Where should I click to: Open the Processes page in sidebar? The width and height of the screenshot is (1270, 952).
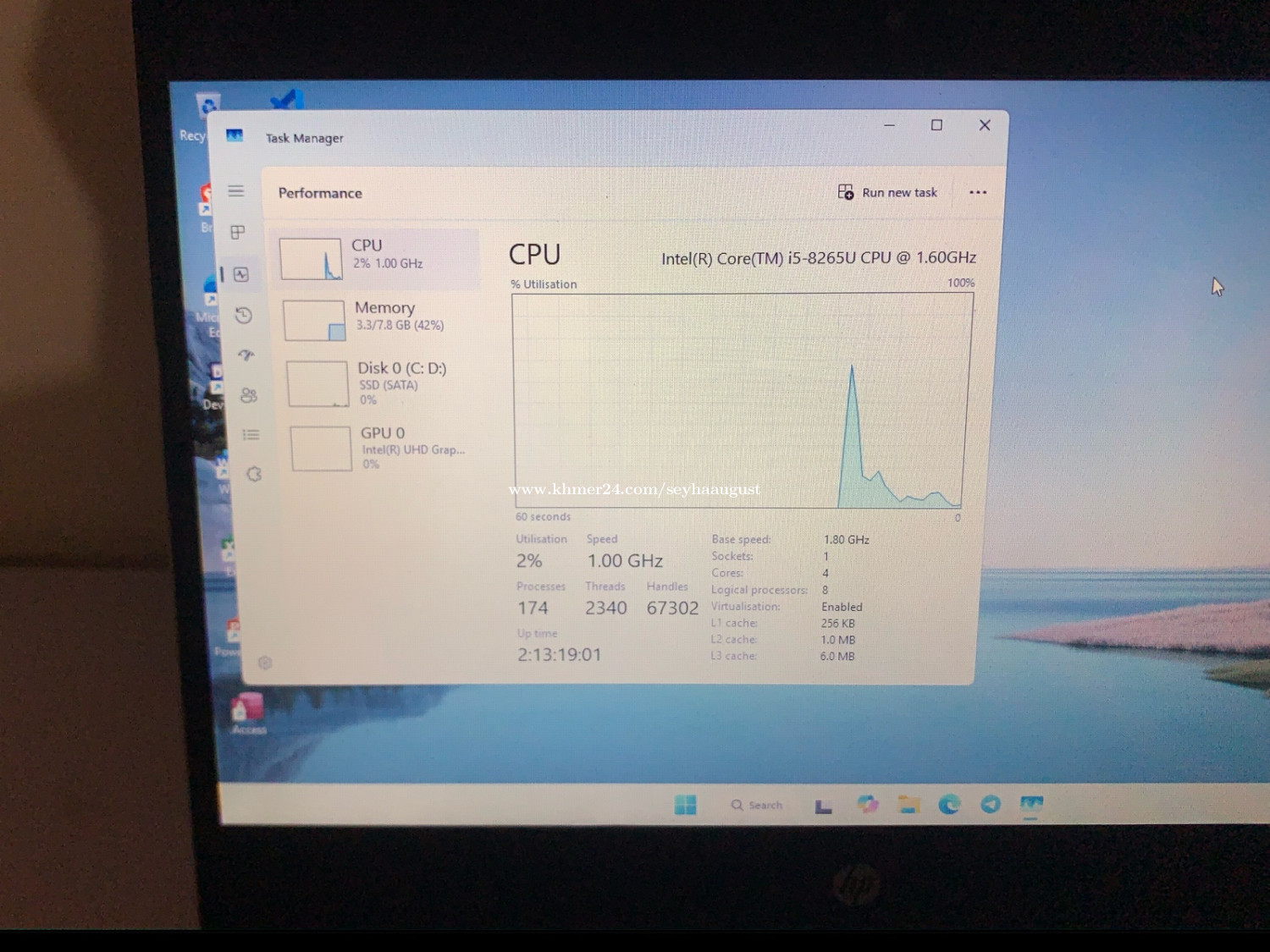pyautogui.click(x=238, y=232)
